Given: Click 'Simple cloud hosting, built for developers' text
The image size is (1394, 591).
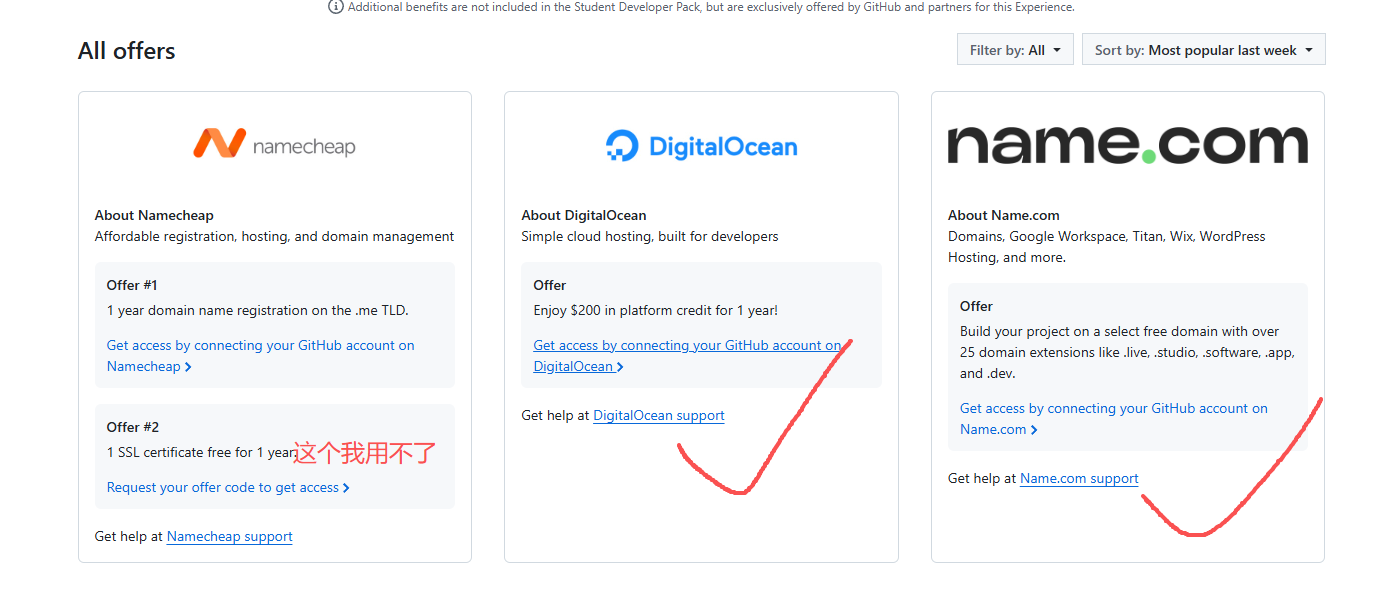Looking at the screenshot, I should [x=650, y=237].
